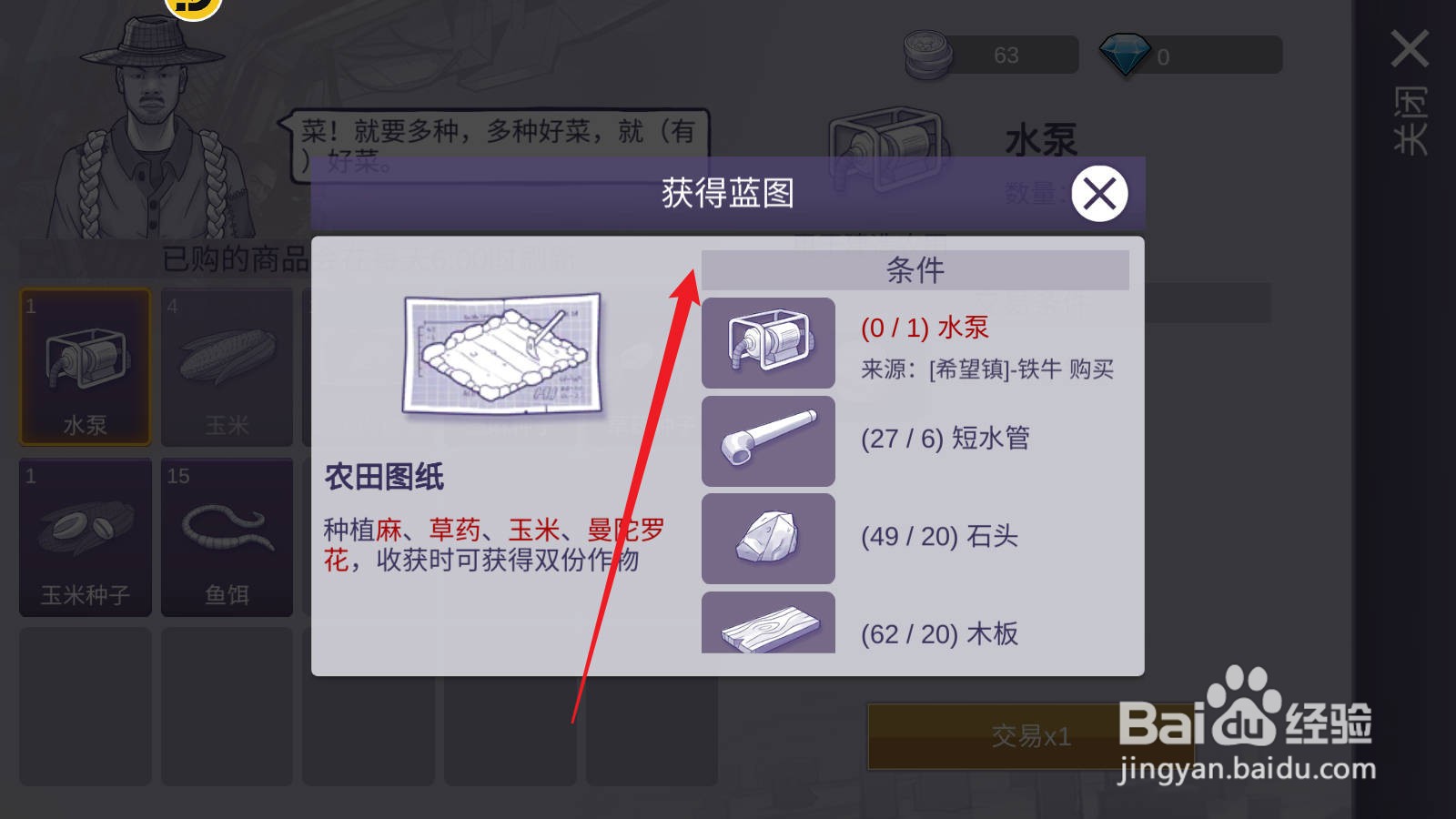The width and height of the screenshot is (1456, 819).
Task: Tap the 农田图纸 farmland blueprint image
Action: (502, 355)
